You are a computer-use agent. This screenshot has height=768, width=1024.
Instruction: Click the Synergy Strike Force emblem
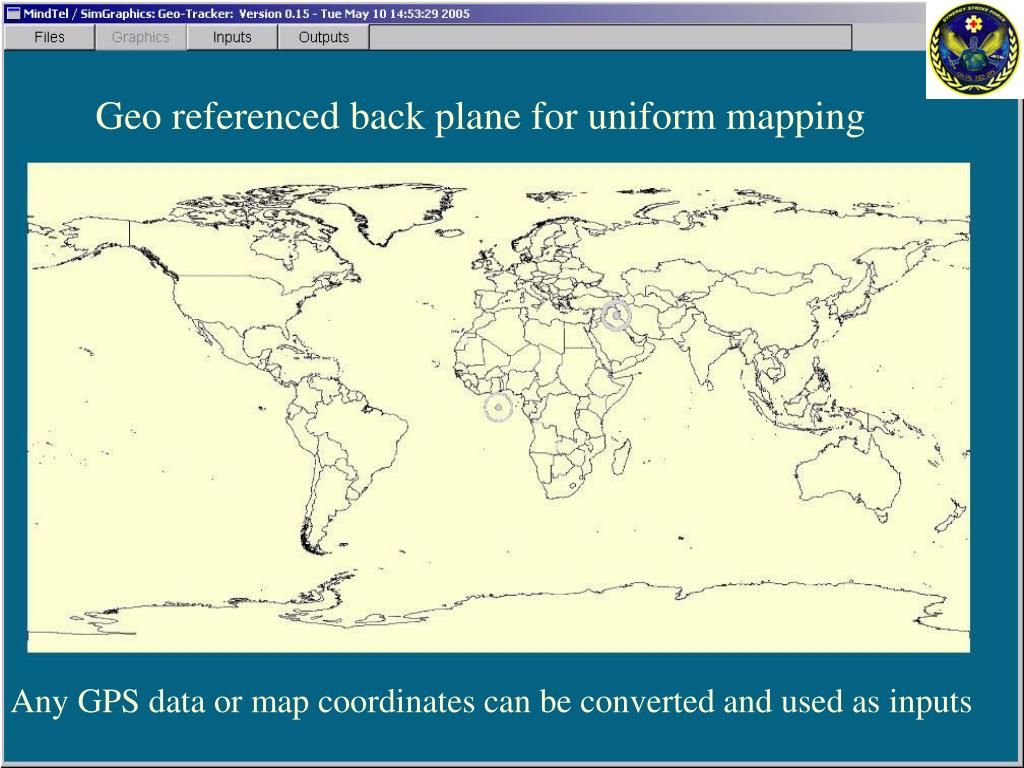pyautogui.click(x=974, y=50)
